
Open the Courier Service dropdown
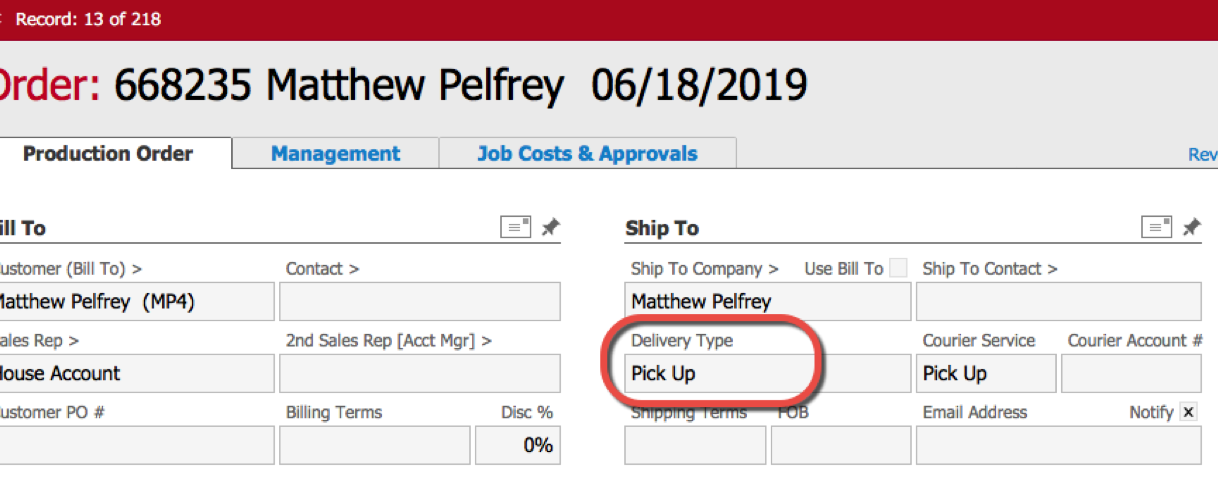(985, 373)
